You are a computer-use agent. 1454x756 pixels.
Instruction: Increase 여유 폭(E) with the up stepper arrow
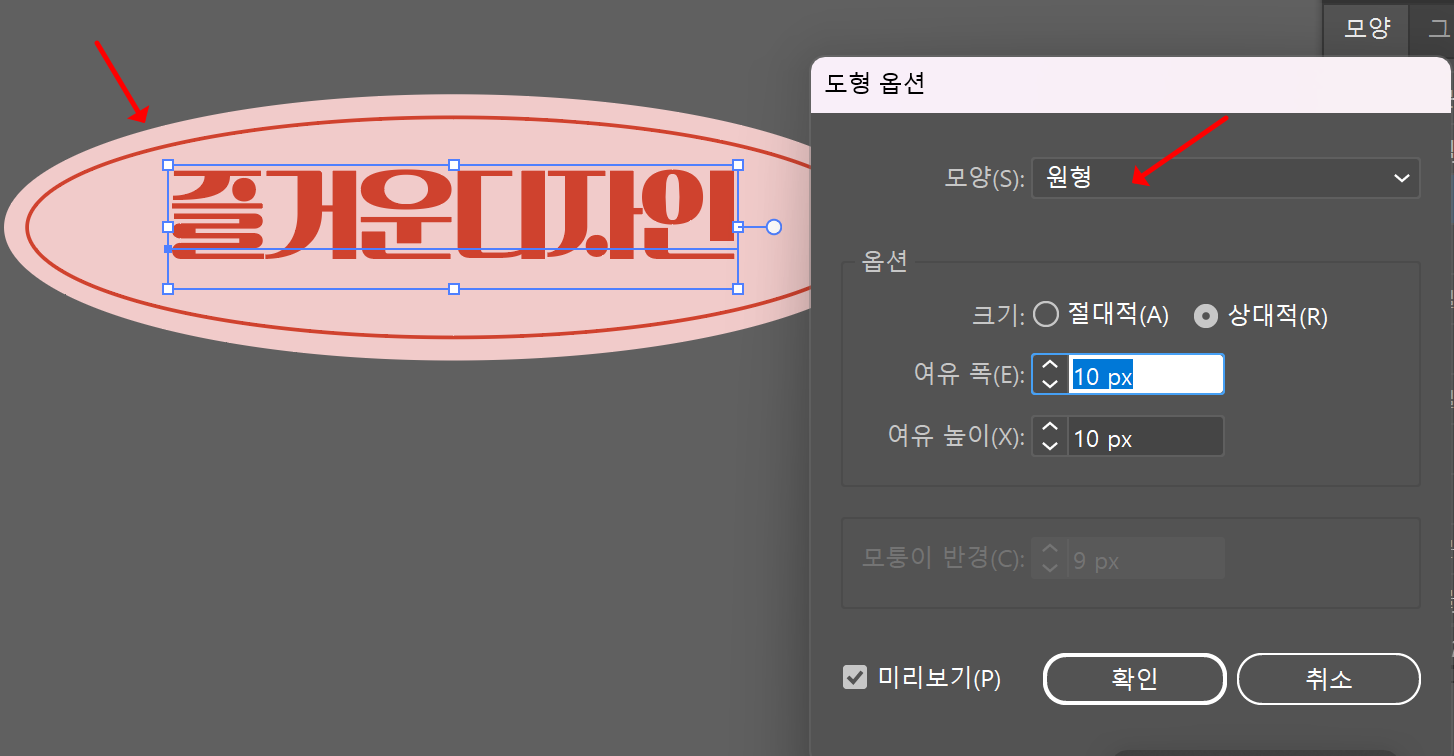[1049, 365]
